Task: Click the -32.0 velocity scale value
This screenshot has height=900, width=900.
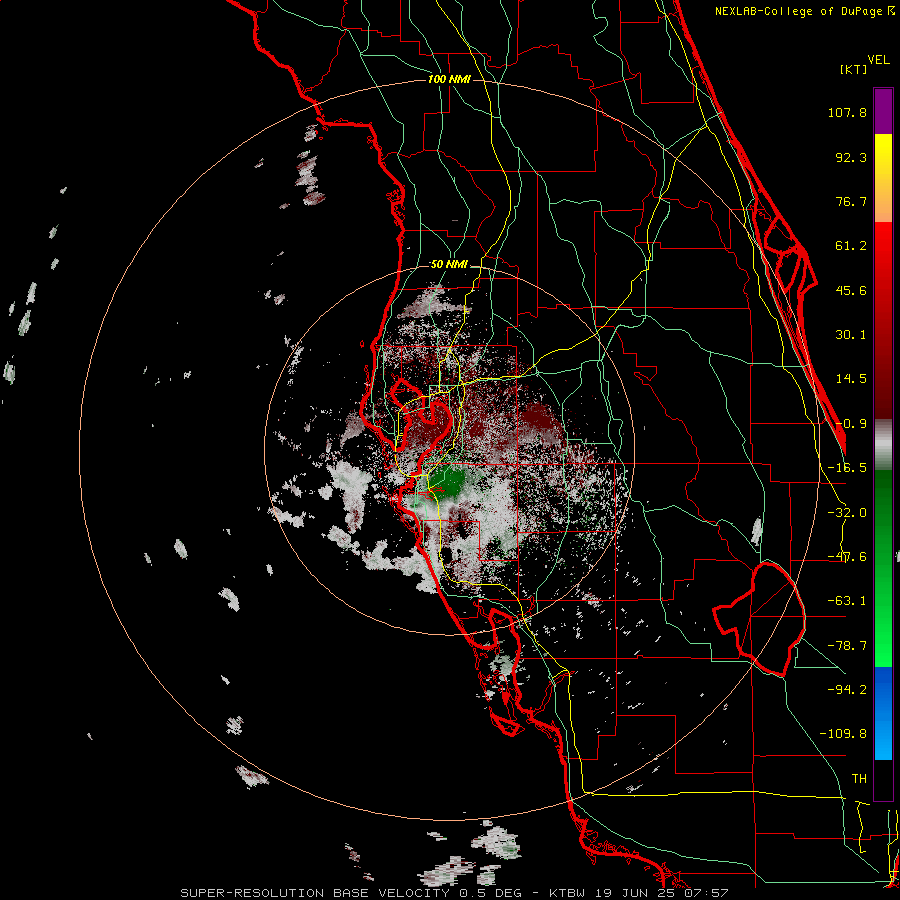Action: tap(847, 513)
